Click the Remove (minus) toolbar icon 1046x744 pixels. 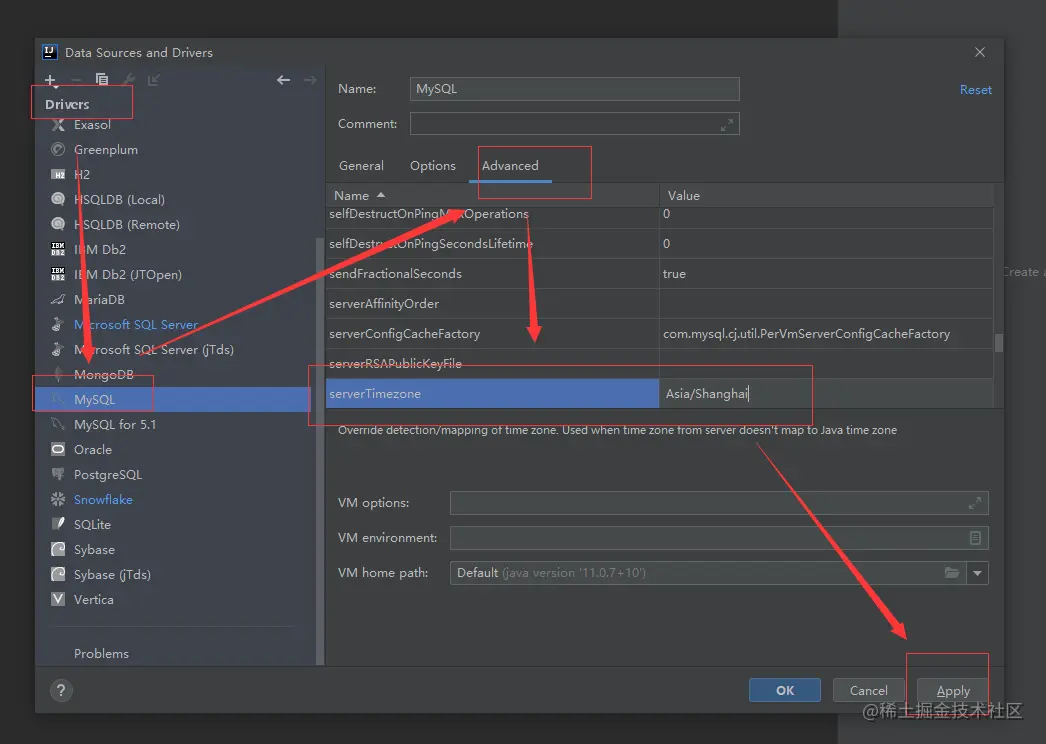(76, 80)
